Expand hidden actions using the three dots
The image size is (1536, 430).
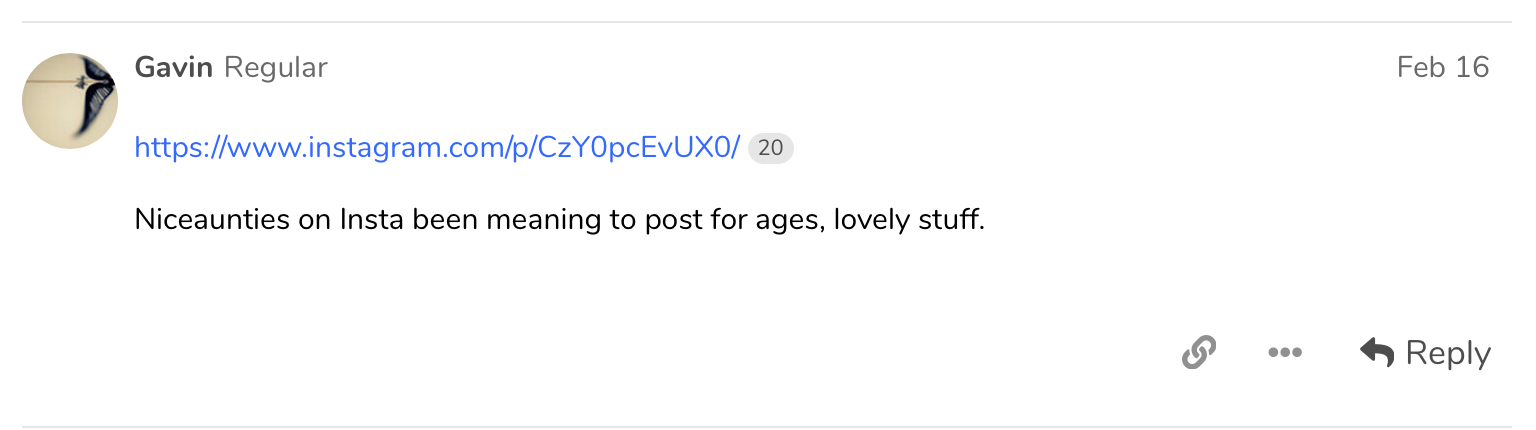pyautogui.click(x=1284, y=352)
